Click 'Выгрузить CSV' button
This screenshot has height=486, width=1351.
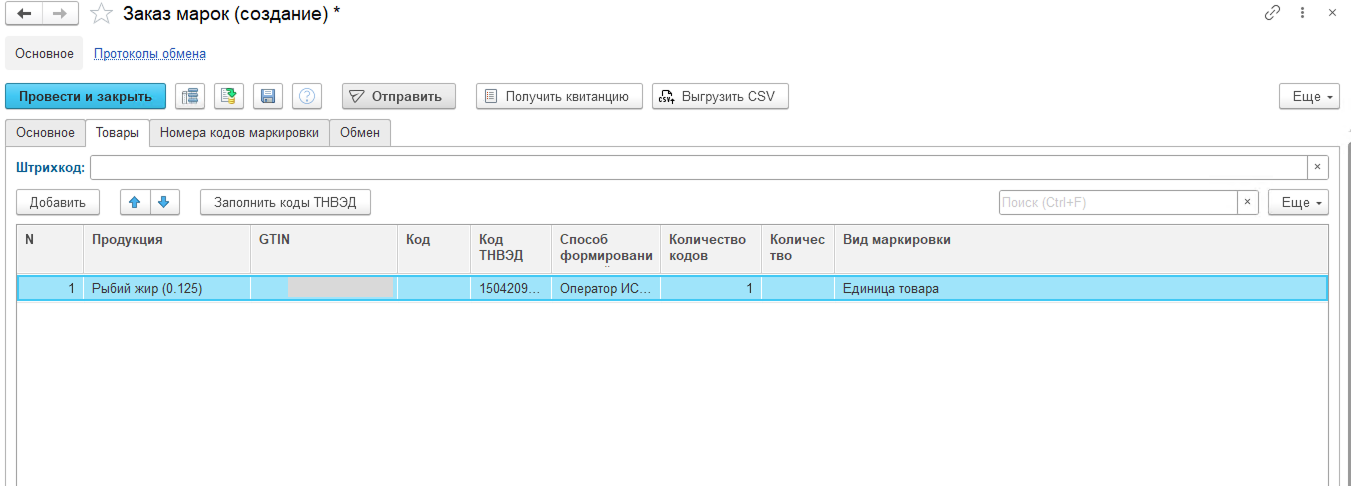click(x=720, y=96)
